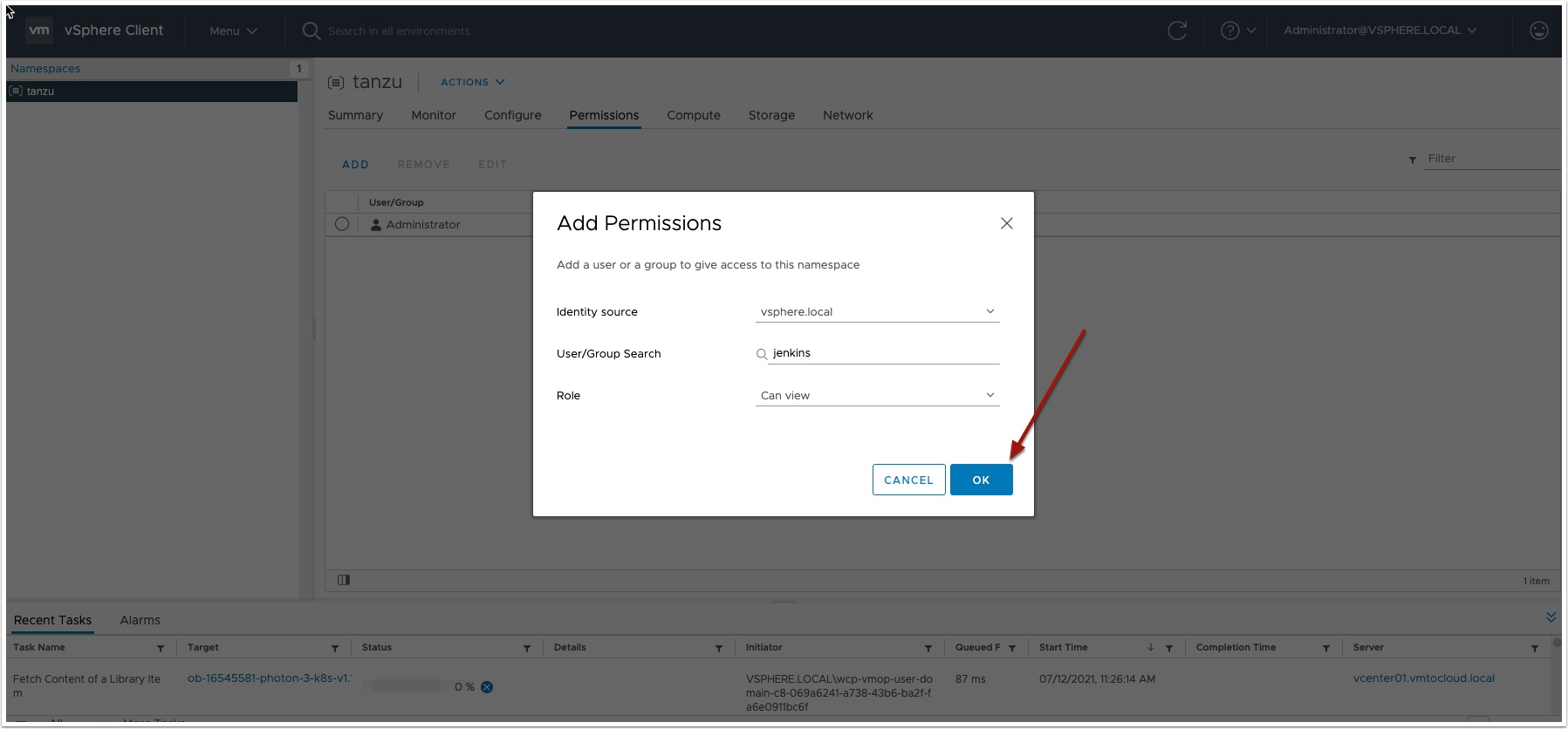The image size is (1568, 729).
Task: Open the help question mark menu
Action: (1238, 31)
